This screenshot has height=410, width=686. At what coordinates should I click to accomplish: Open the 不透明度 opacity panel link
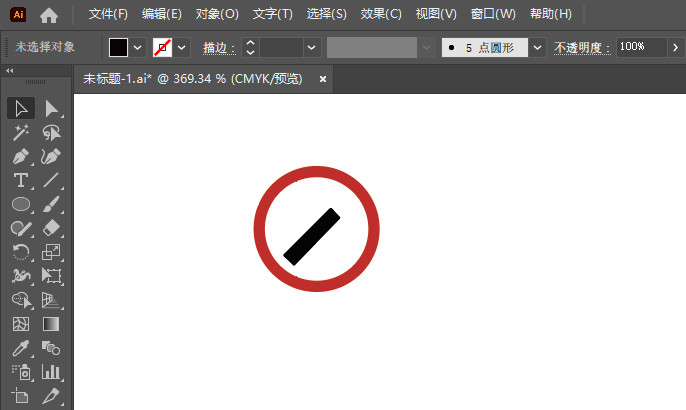[582, 47]
